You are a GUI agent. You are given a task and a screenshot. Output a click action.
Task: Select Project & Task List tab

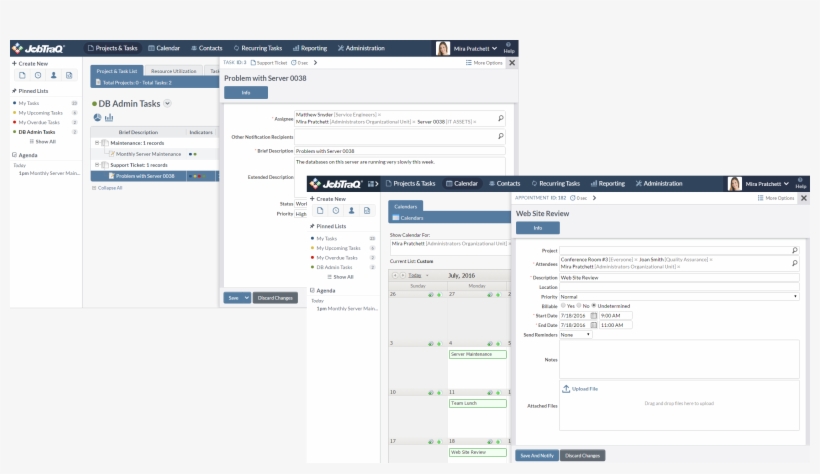point(117,71)
